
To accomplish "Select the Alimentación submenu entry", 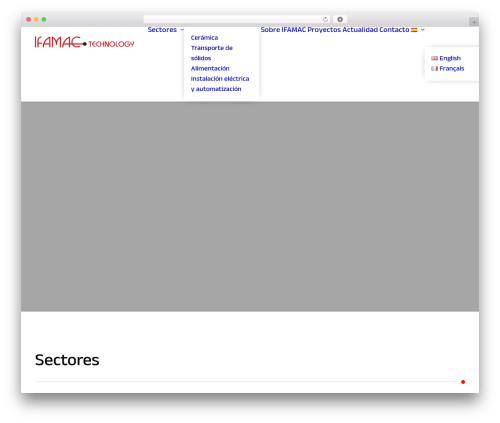I will point(210,68).
